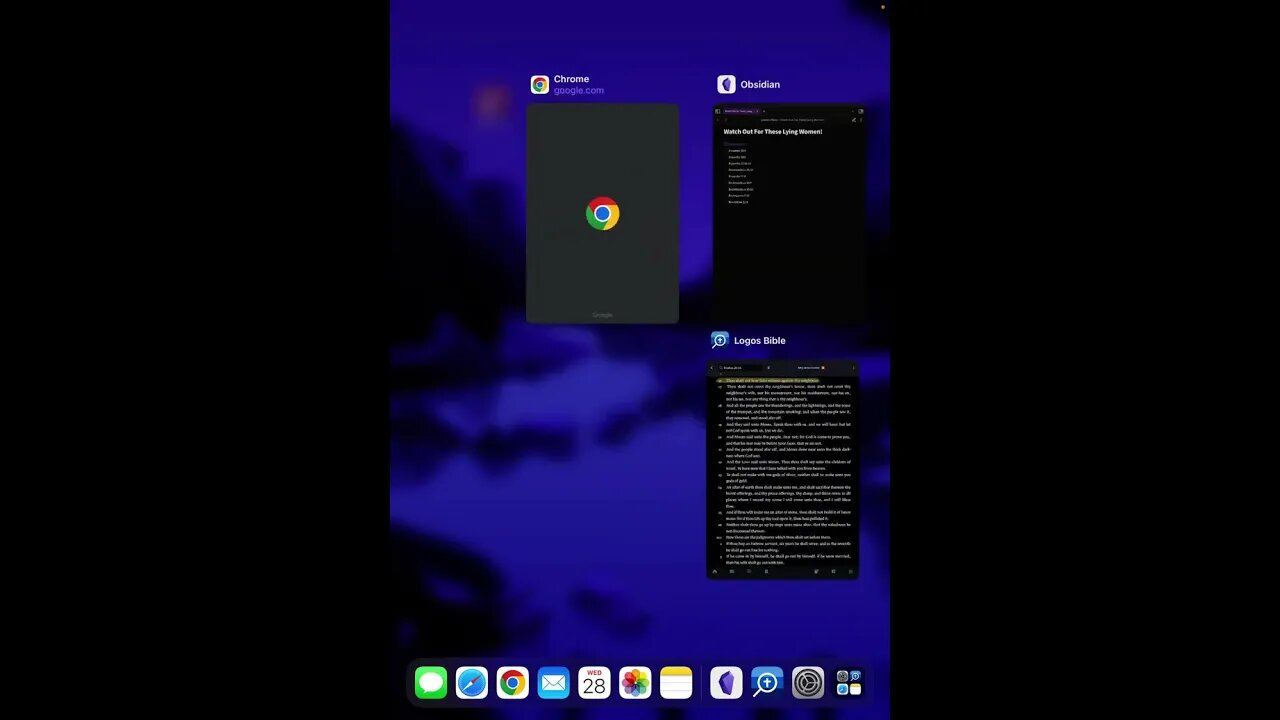The width and height of the screenshot is (1280, 720).
Task: Click the Logos Bible icon above its card
Action: pos(720,341)
